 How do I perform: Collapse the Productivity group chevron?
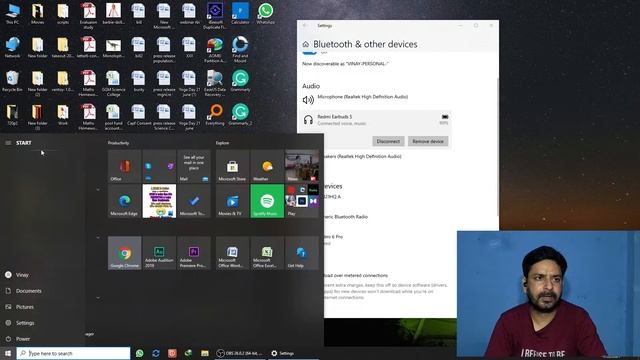tap(98, 189)
